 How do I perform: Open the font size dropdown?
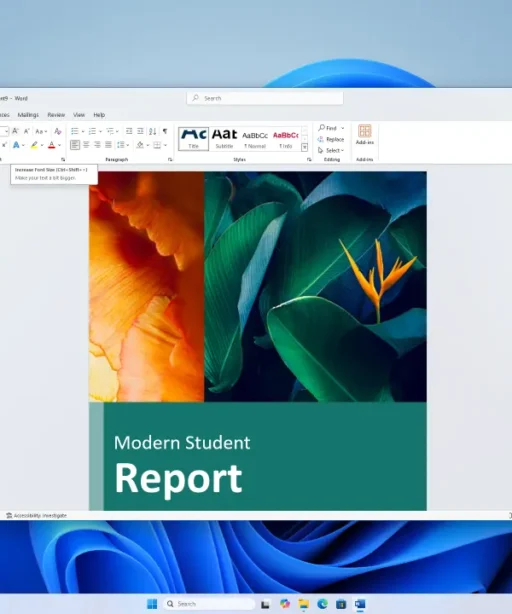coord(6,131)
